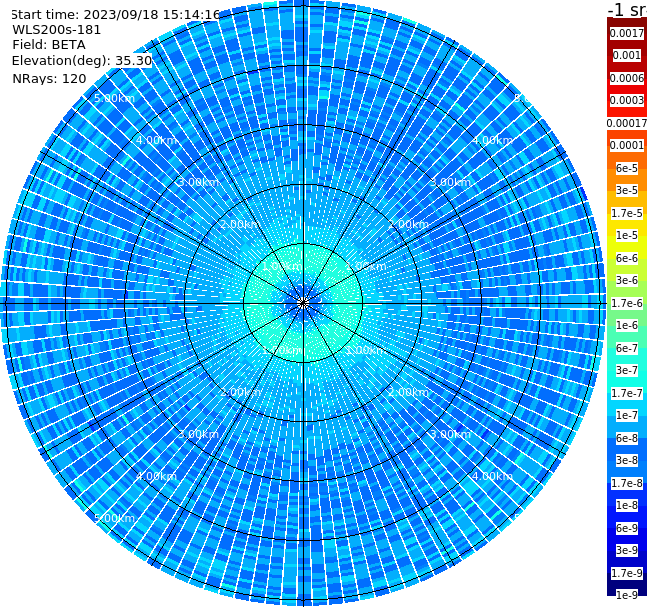Click the upper-left 3.00km range ring label

[198, 182]
